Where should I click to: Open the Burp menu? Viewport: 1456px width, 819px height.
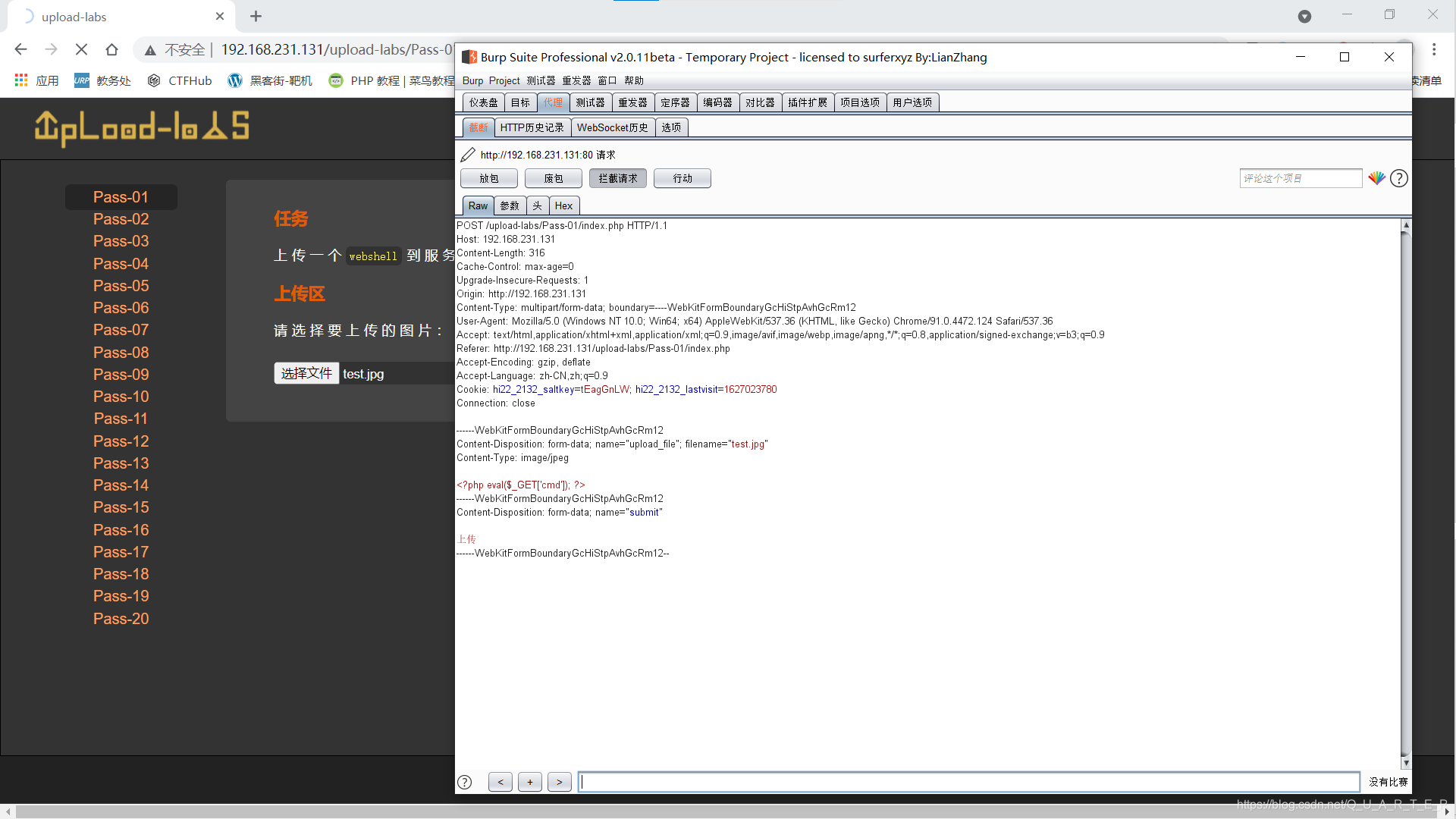click(x=472, y=80)
